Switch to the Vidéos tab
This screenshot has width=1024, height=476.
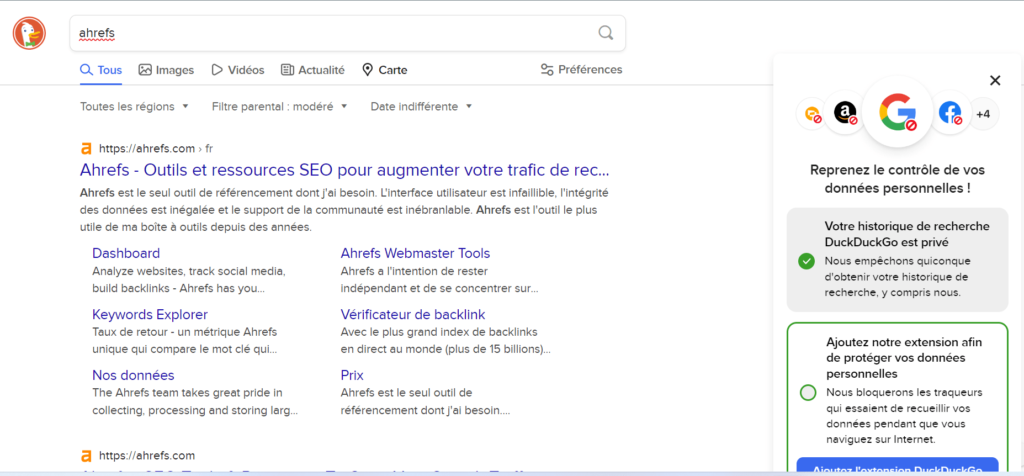point(237,70)
